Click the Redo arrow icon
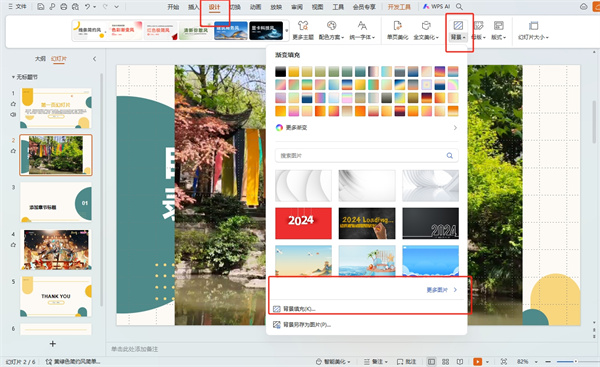 (105, 7)
